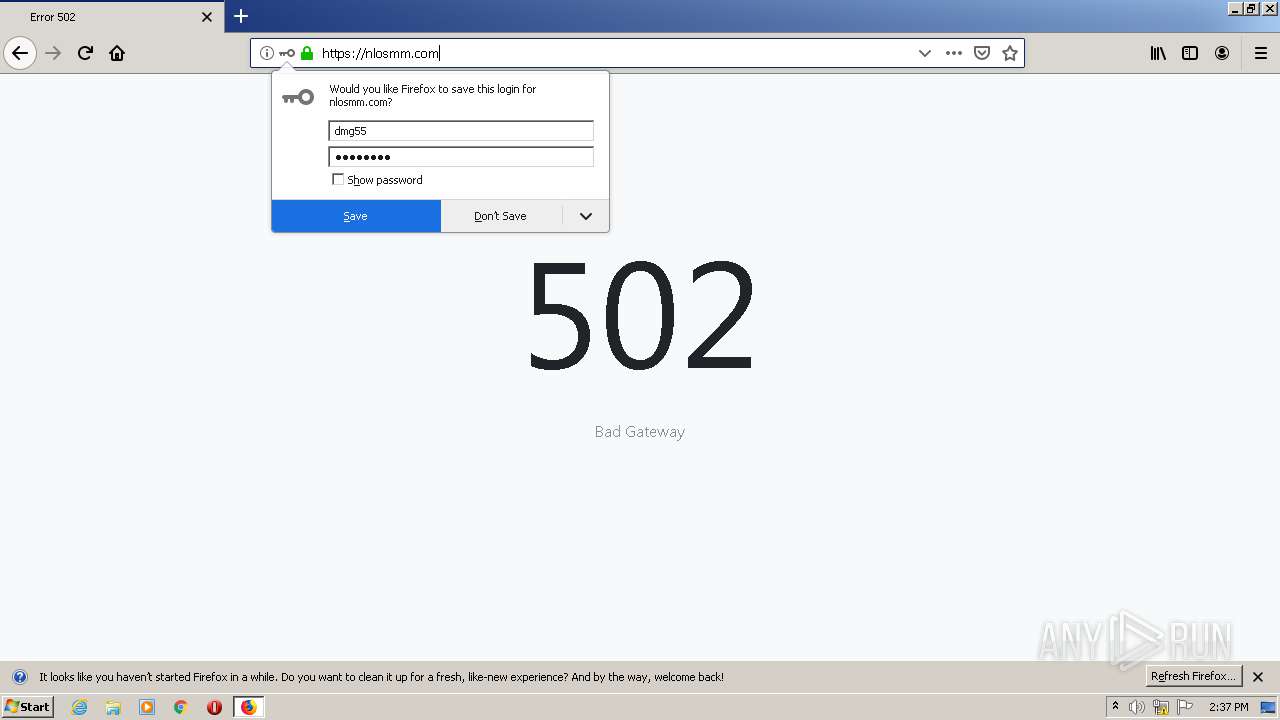
Task: Show site information icon in address bar
Action: [x=266, y=53]
